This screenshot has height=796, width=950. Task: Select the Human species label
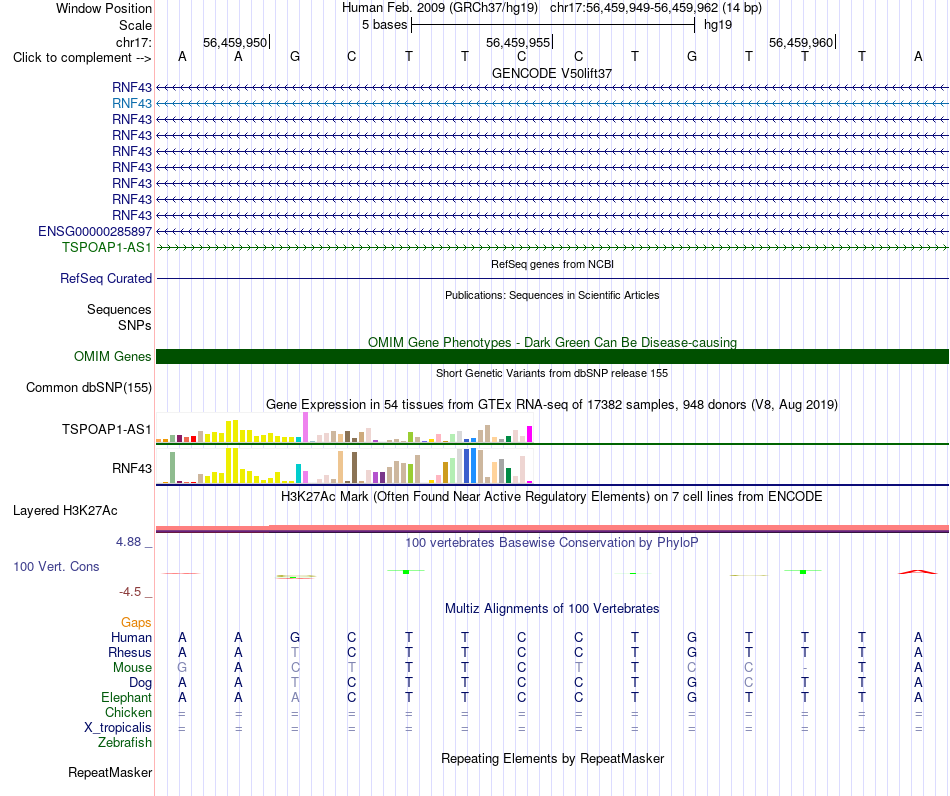coord(131,637)
